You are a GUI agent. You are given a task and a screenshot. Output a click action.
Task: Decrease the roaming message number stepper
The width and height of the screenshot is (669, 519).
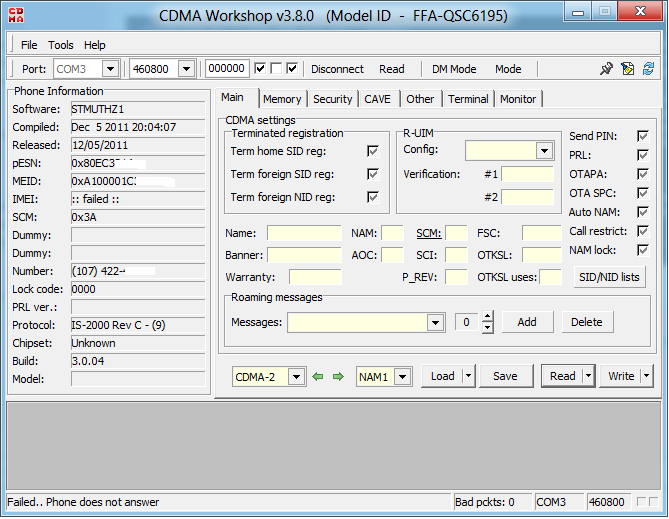coord(488,328)
